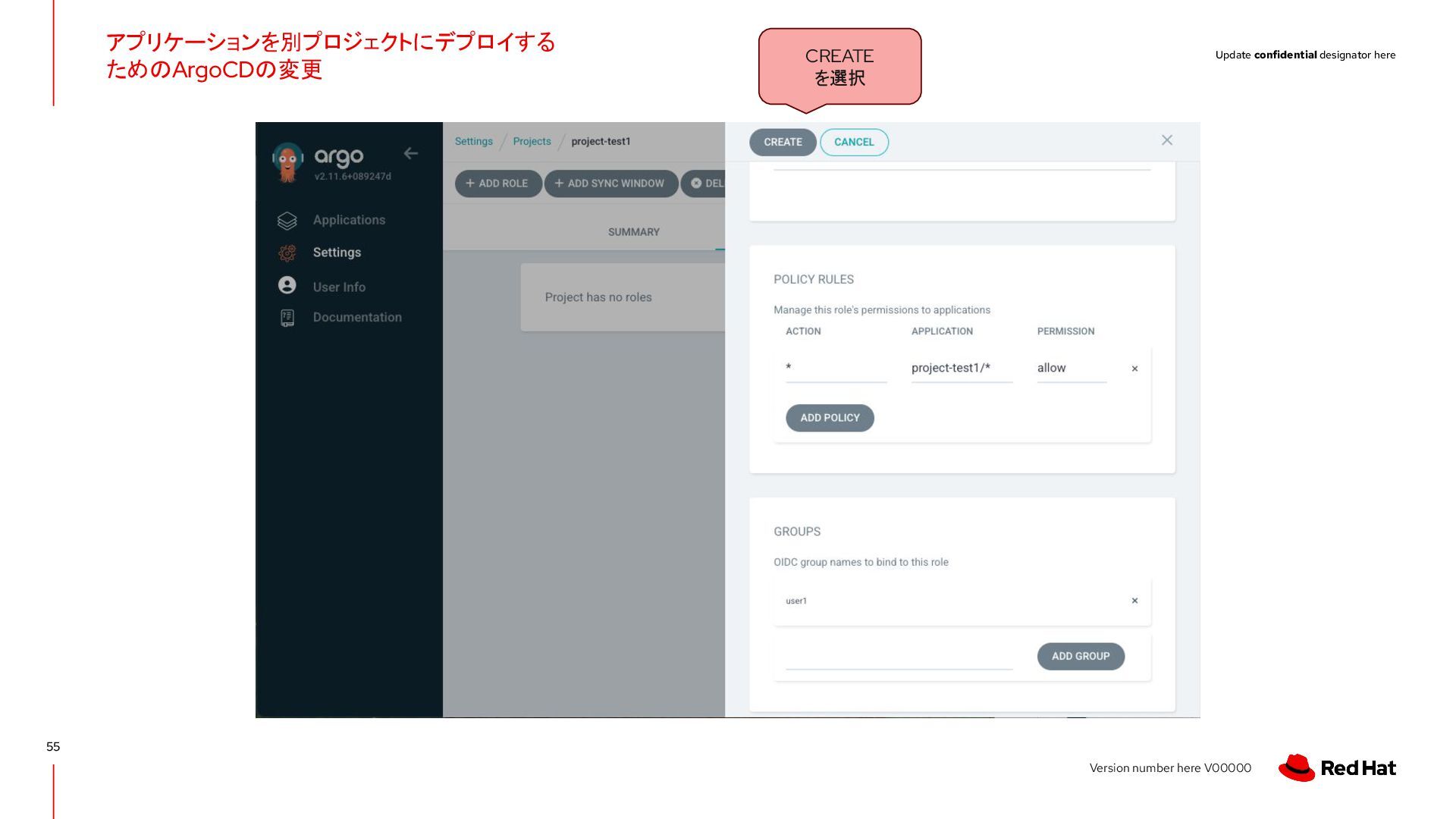Go to Settings breadcrumb link
Screen dimensions: 1456x819
pyautogui.click(x=473, y=141)
